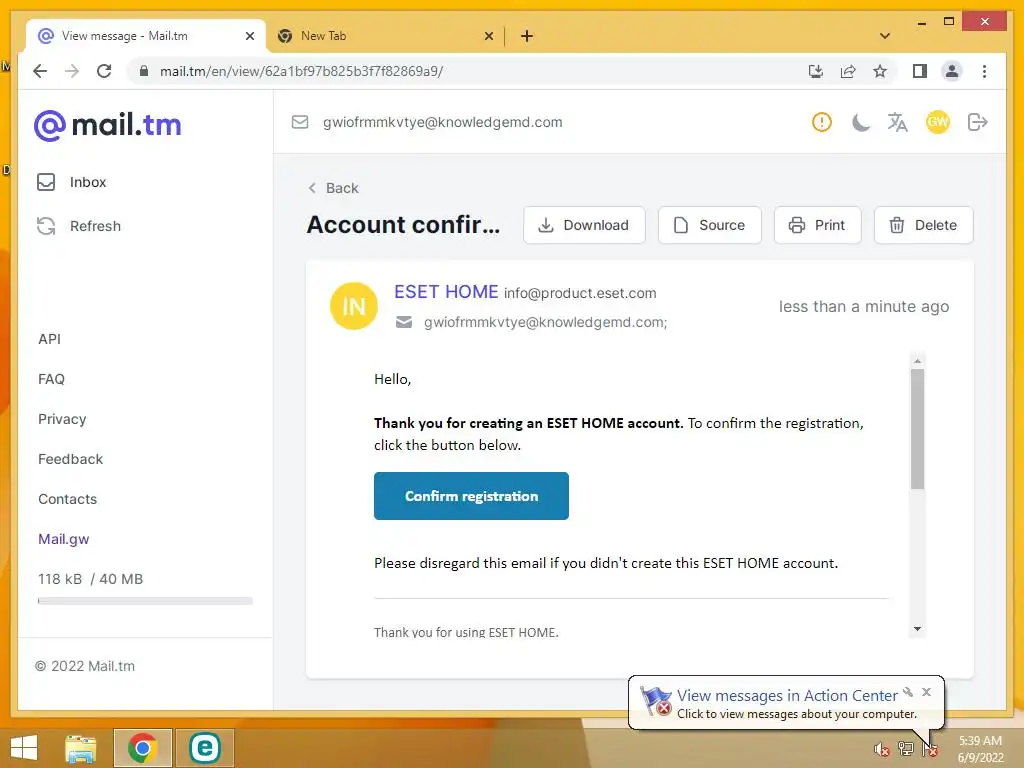The image size is (1024, 768).
Task: Expand the tab search chevron
Action: coord(885,36)
